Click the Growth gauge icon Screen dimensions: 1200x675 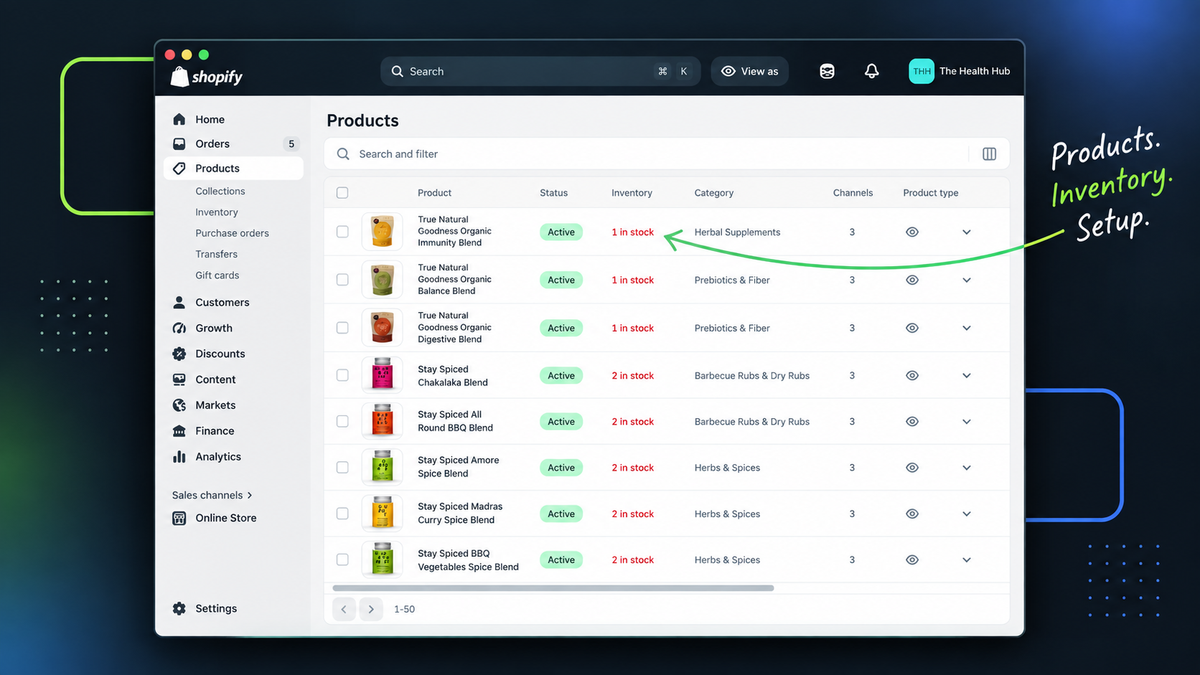(x=179, y=328)
